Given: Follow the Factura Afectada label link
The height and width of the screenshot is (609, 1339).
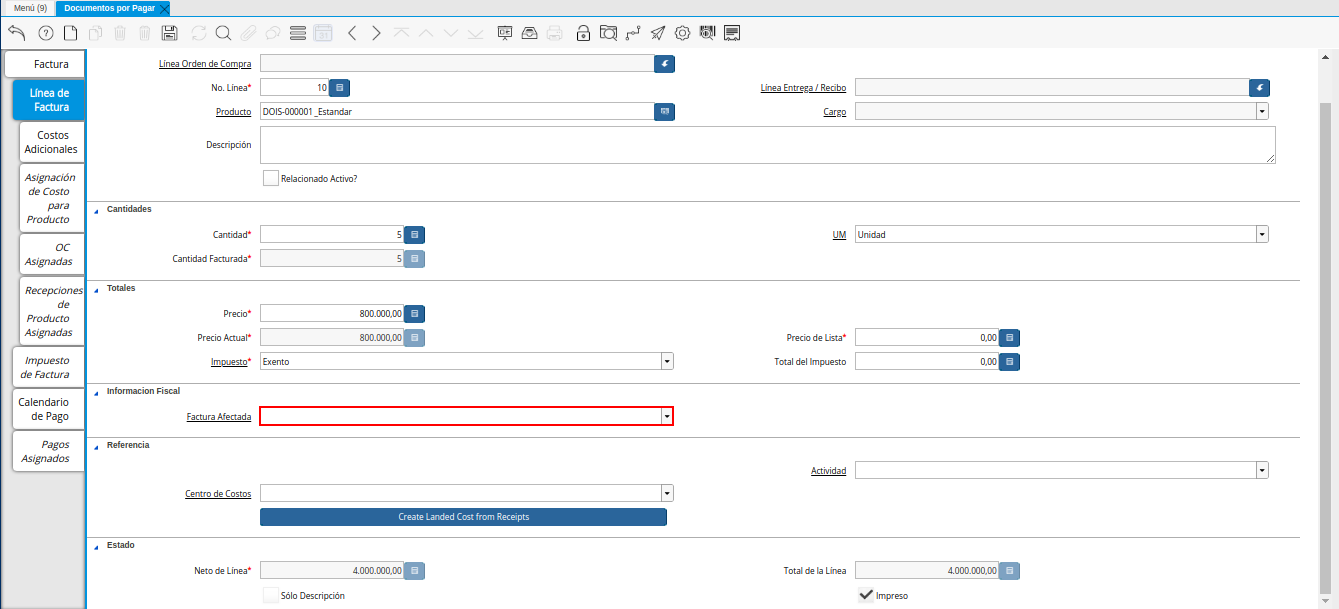Looking at the screenshot, I should click(219, 416).
